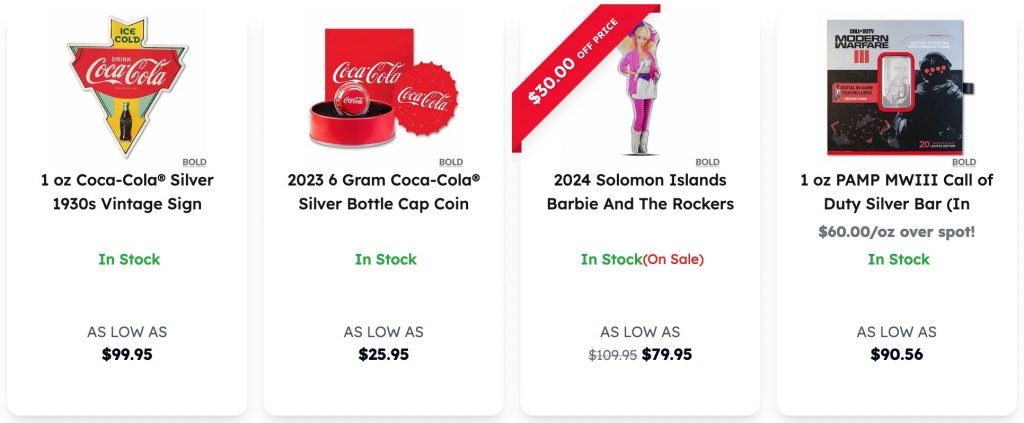
Task: Open the MWIII Call of Duty bar image
Action: point(896,88)
